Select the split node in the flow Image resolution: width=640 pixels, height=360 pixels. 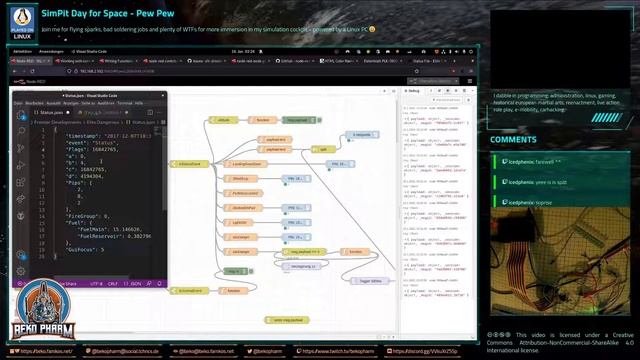point(323,149)
